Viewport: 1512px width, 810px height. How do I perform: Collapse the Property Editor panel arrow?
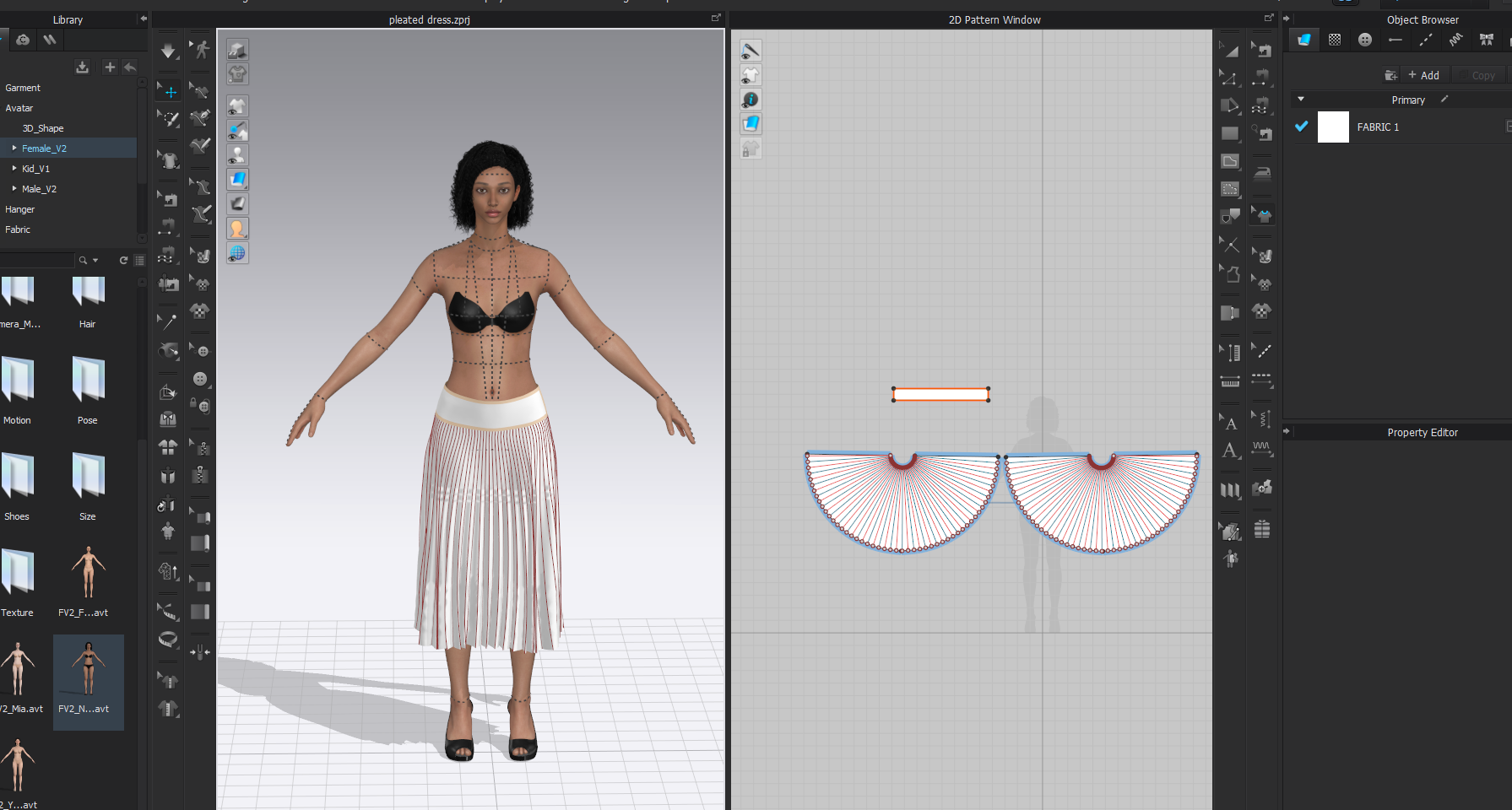pos(1286,432)
